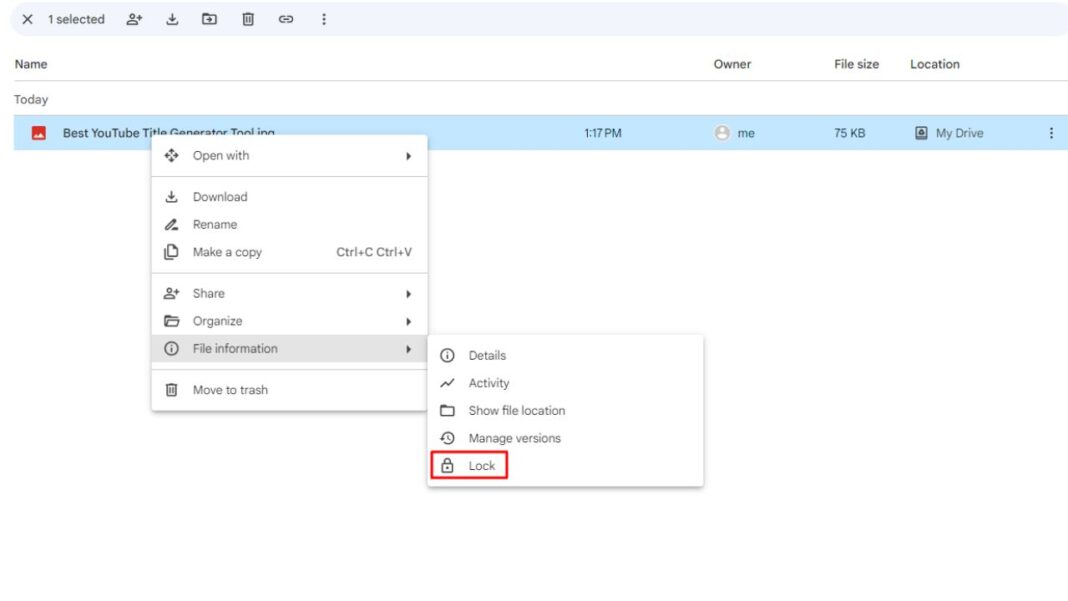Viewport: 1068px width, 601px height.
Task: Select Show file location in the submenu
Action: [x=518, y=410]
